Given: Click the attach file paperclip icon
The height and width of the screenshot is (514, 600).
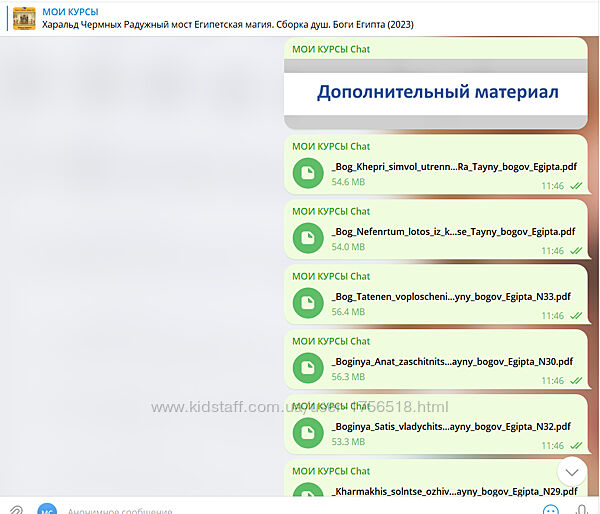Looking at the screenshot, I should tap(16, 509).
